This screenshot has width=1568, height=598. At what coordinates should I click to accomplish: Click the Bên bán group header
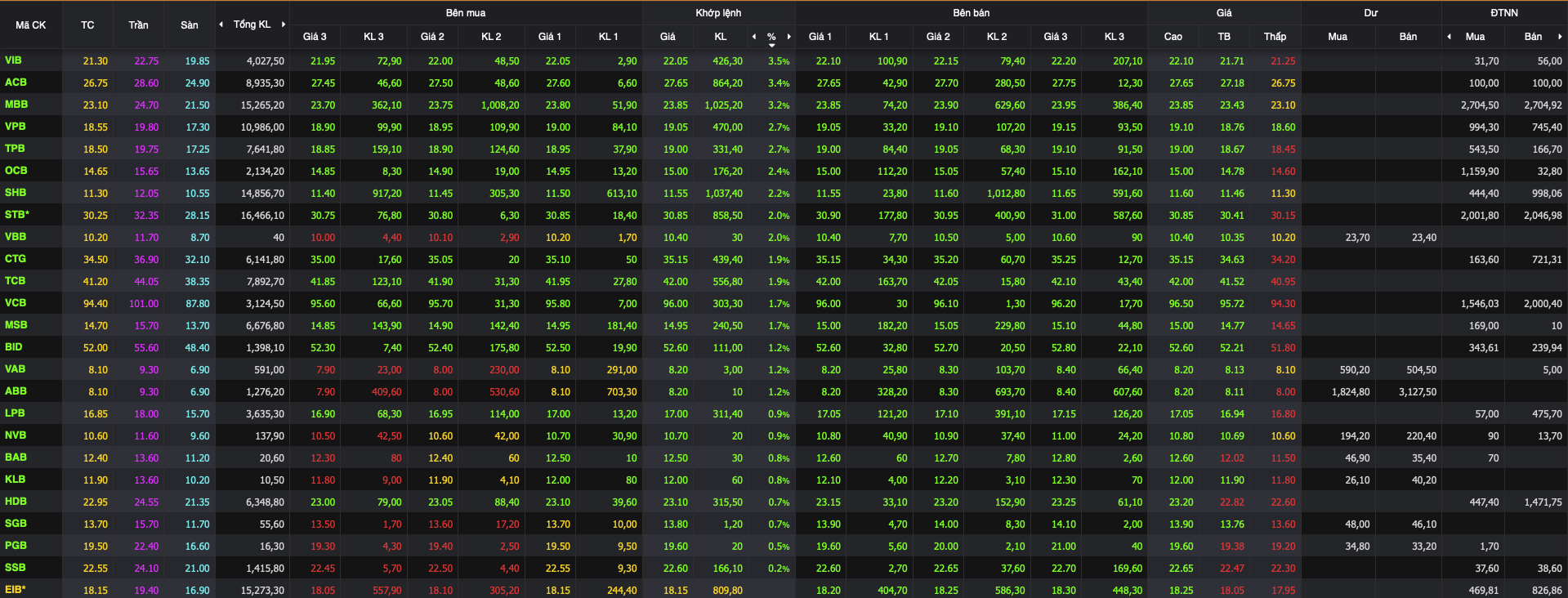coord(972,13)
